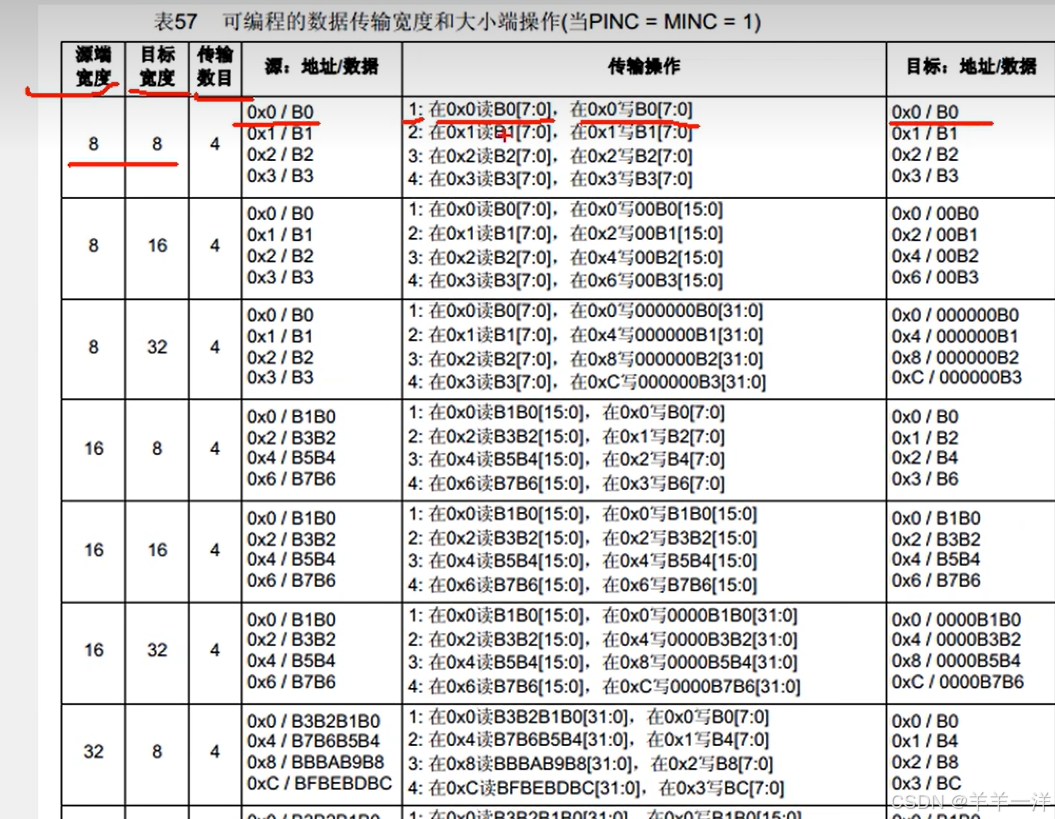Click the line '2: 在0x1读B1[7:0], 在0x2写00B1[15:0]'
The height and width of the screenshot is (819, 1055).
565,234
